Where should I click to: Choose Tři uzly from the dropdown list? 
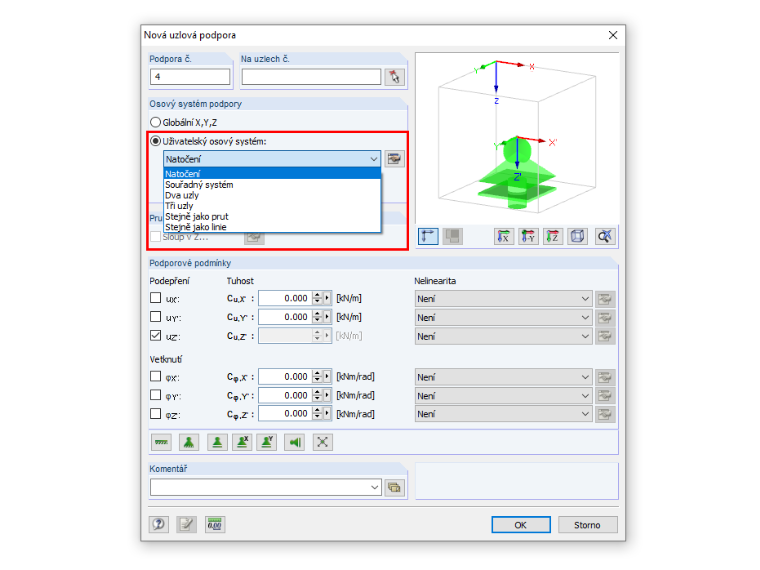pos(272,206)
